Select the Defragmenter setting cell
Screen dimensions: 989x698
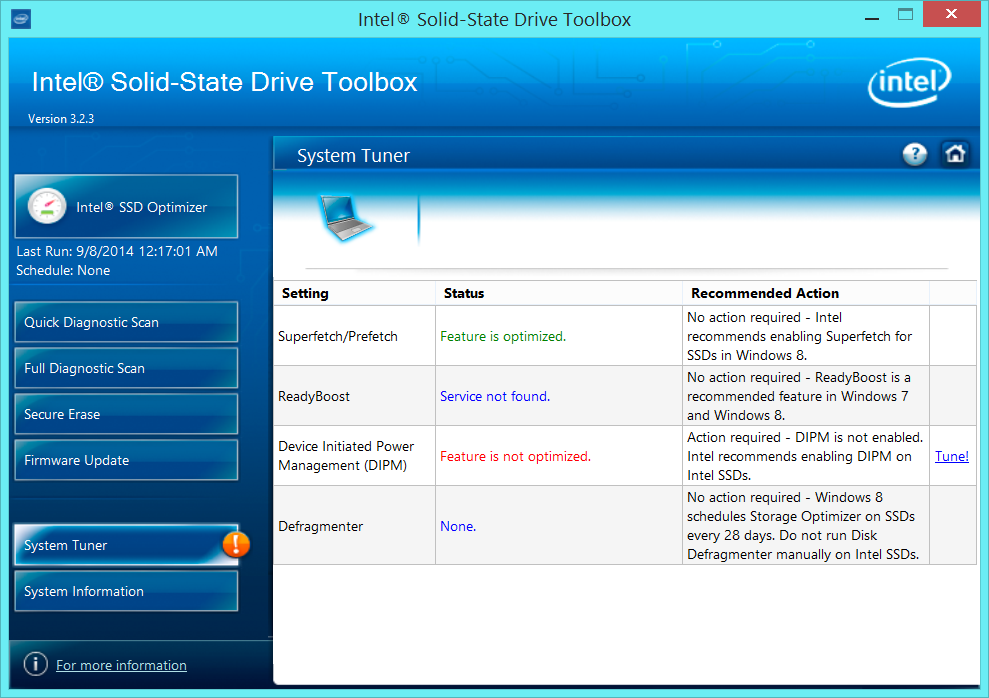point(354,526)
